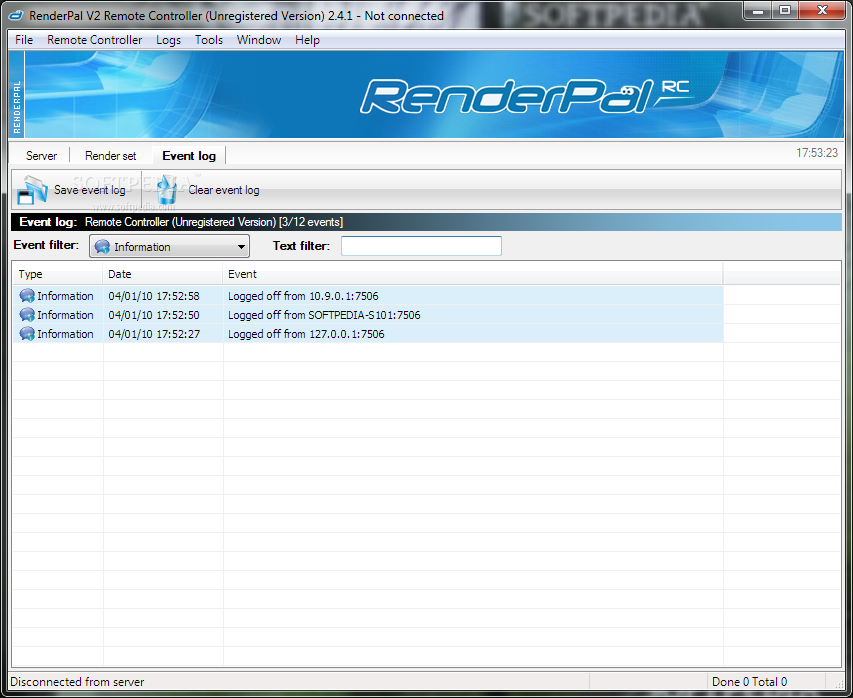Click the Event log title header bar text
This screenshot has width=853, height=698.
pyautogui.click(x=181, y=222)
